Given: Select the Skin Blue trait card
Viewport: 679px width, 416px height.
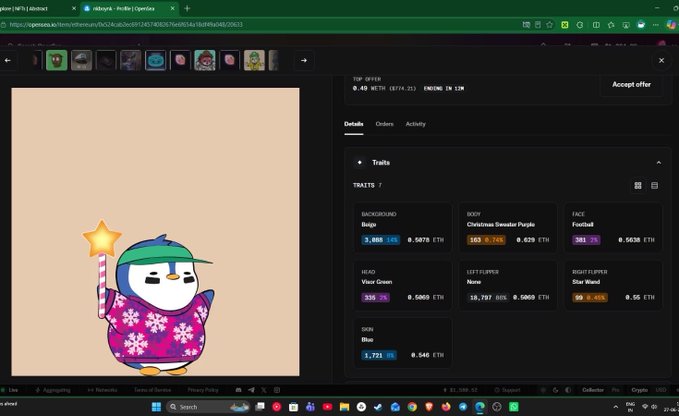Looking at the screenshot, I should click(x=402, y=343).
